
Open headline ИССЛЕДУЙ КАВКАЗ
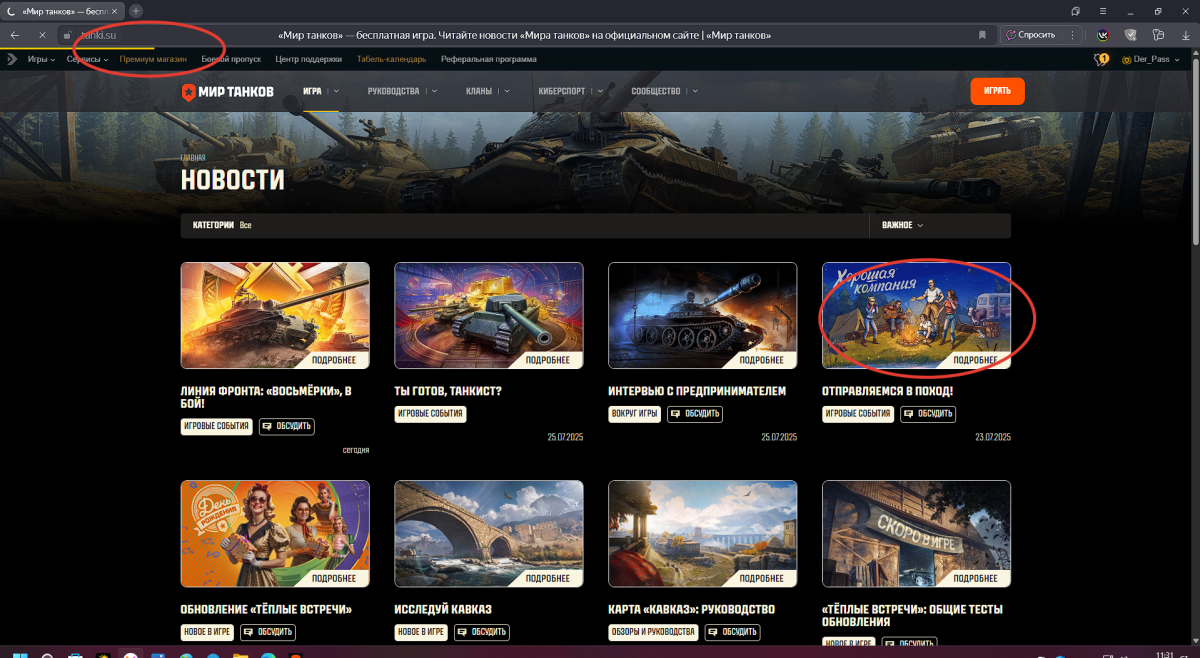[443, 609]
